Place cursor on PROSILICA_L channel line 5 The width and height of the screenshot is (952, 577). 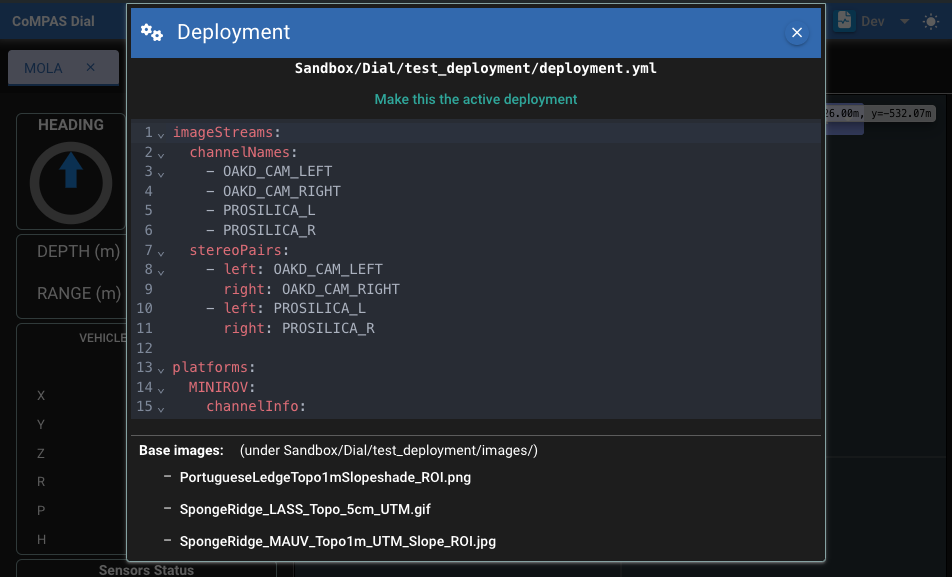tap(269, 211)
